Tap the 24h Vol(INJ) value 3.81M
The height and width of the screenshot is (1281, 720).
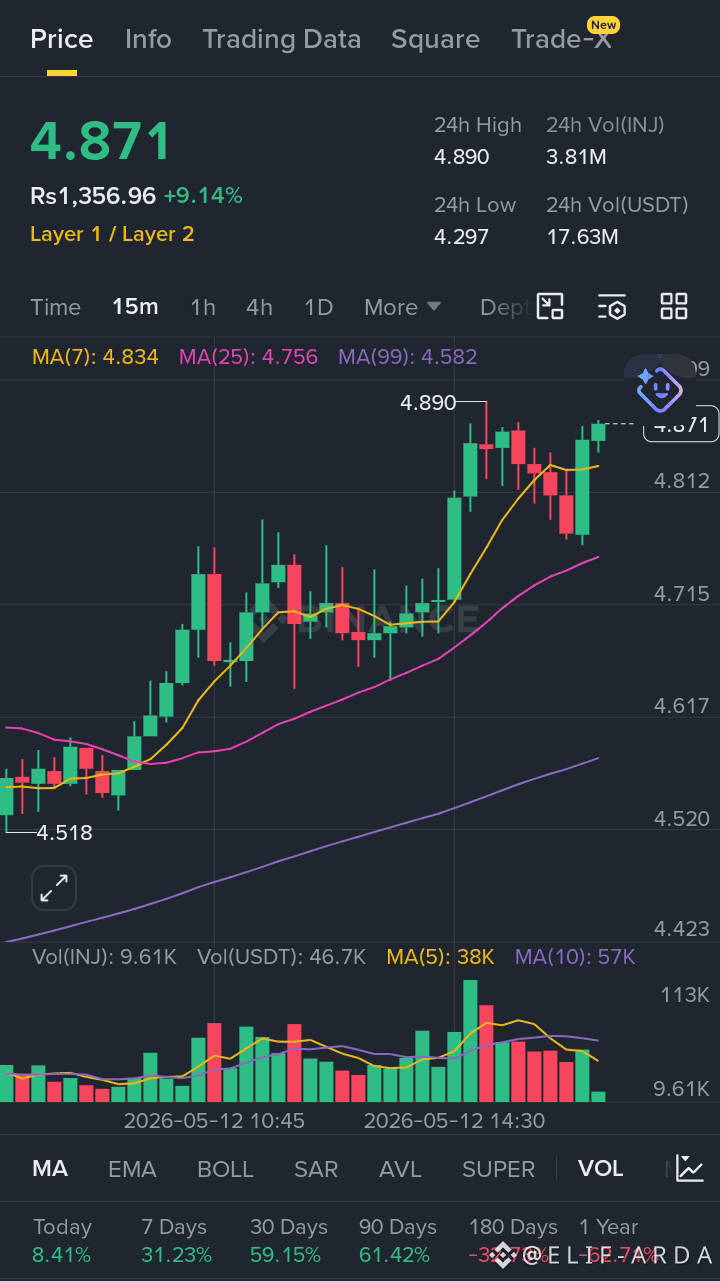(x=576, y=157)
